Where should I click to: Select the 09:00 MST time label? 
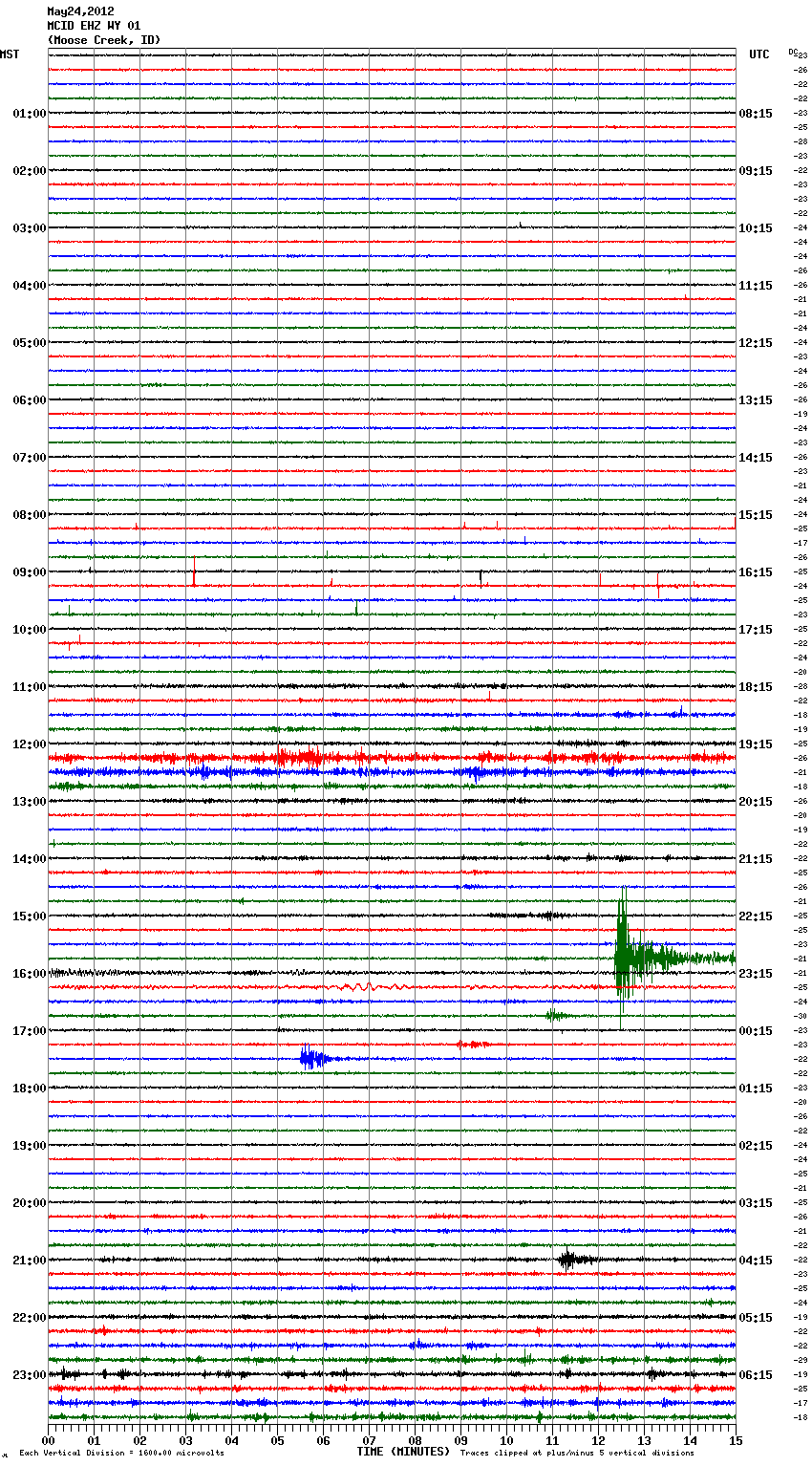30,572
